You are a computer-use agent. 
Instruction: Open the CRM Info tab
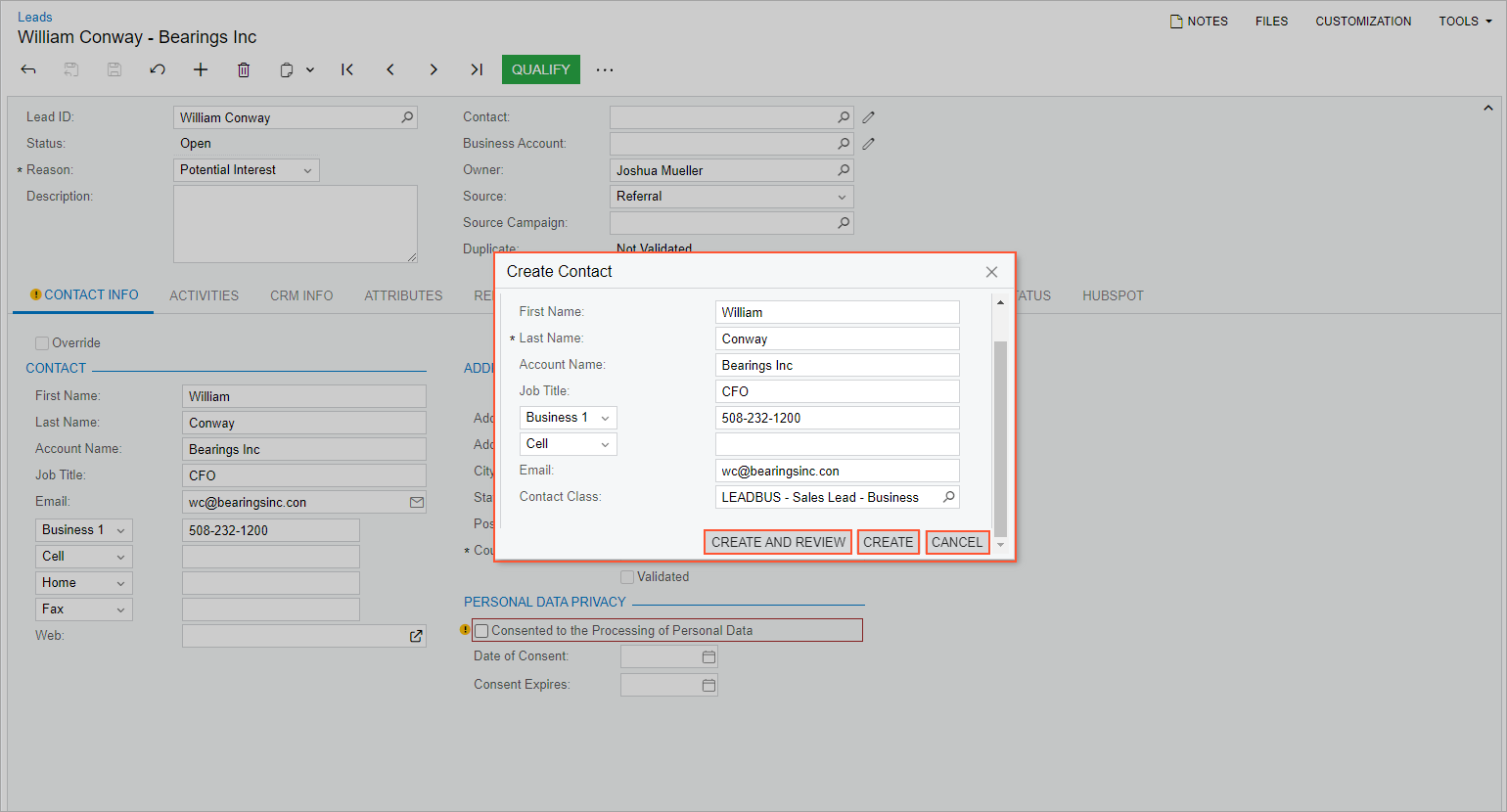301,295
